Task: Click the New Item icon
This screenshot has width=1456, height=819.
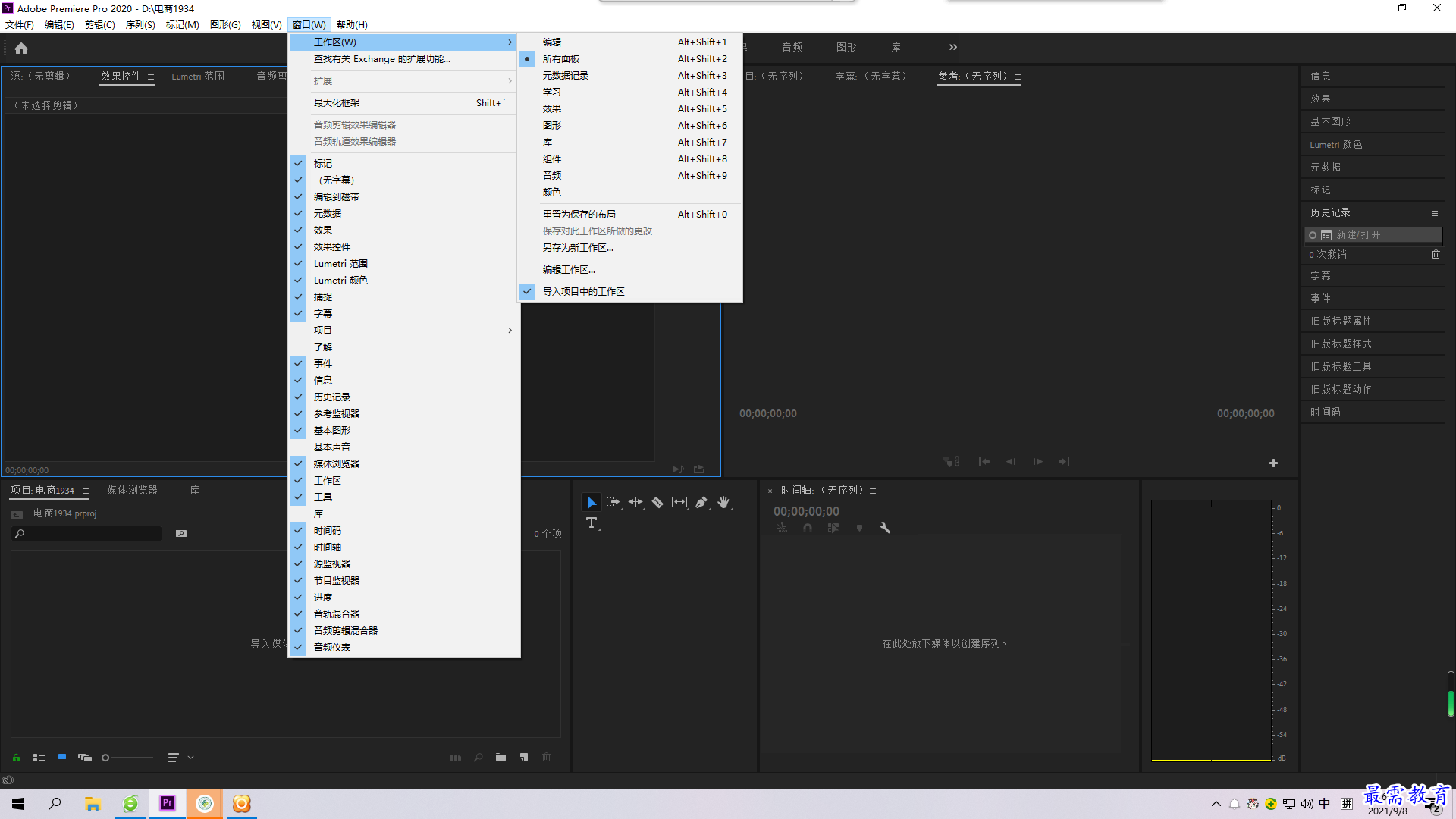Action: pos(524,757)
